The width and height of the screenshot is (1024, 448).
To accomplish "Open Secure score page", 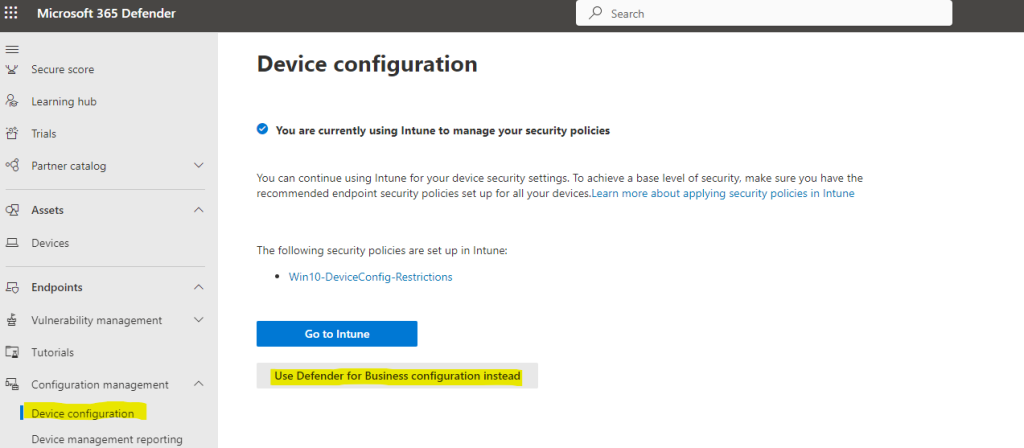I will [62, 69].
